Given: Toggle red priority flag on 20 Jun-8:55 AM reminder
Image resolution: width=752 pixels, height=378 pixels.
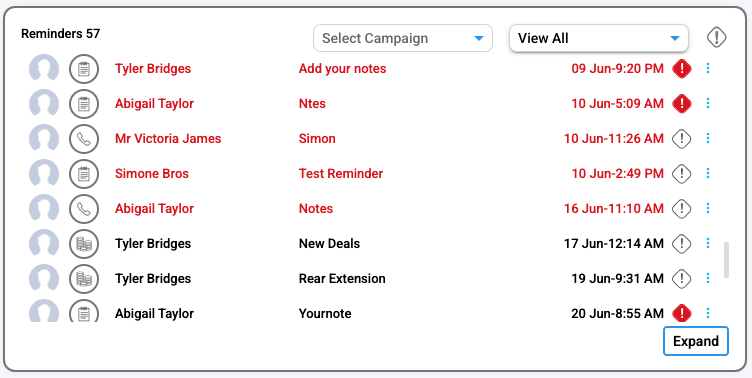Looking at the screenshot, I should pyautogui.click(x=682, y=314).
